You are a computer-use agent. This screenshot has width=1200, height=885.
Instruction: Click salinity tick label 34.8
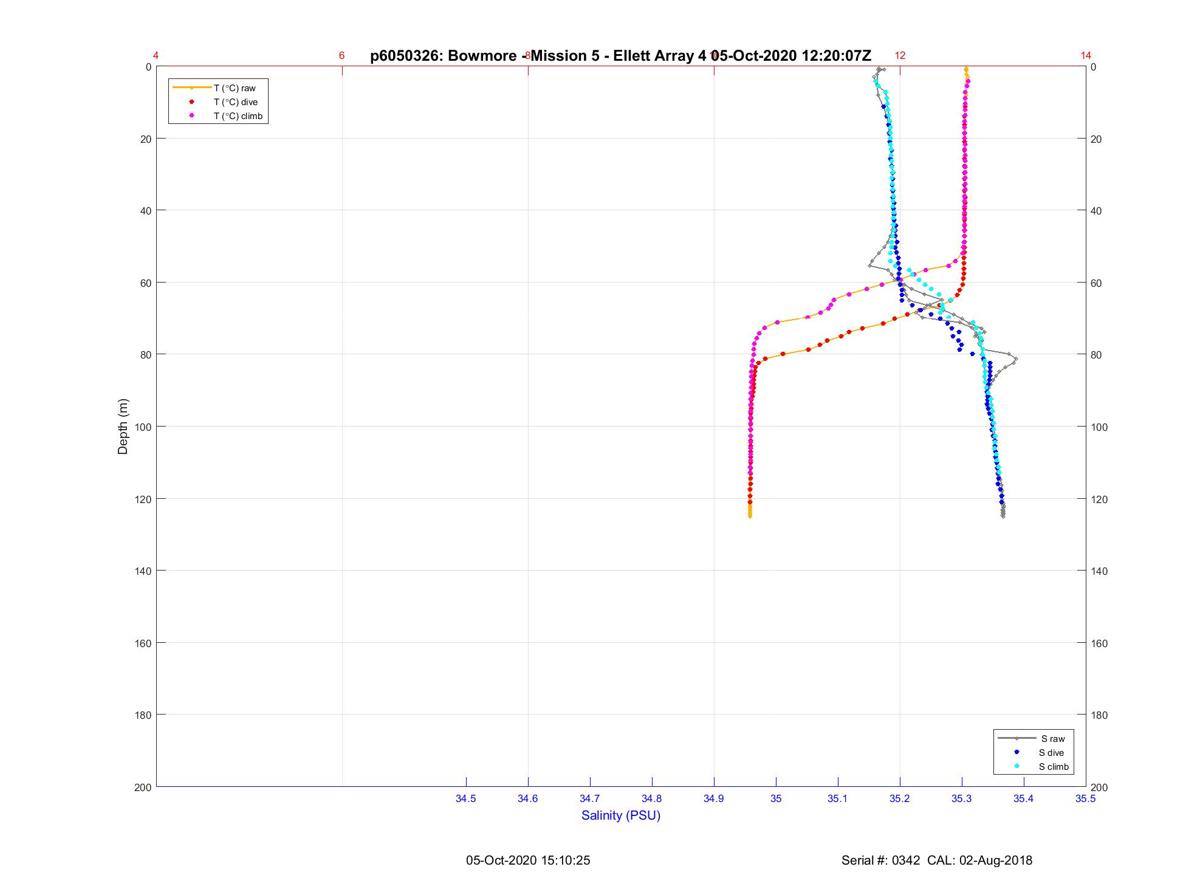tap(652, 798)
